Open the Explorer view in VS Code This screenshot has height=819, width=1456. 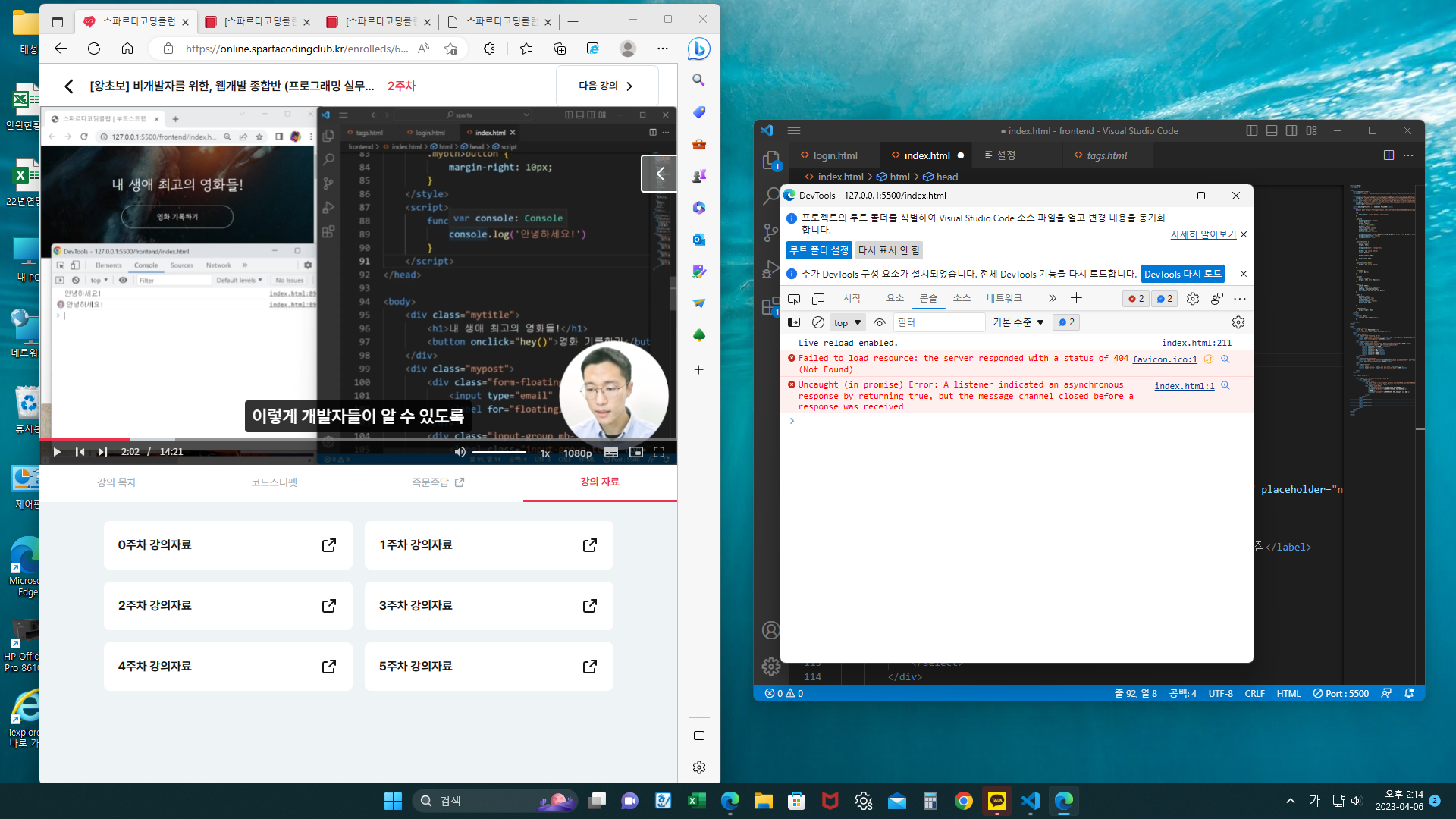tap(770, 160)
